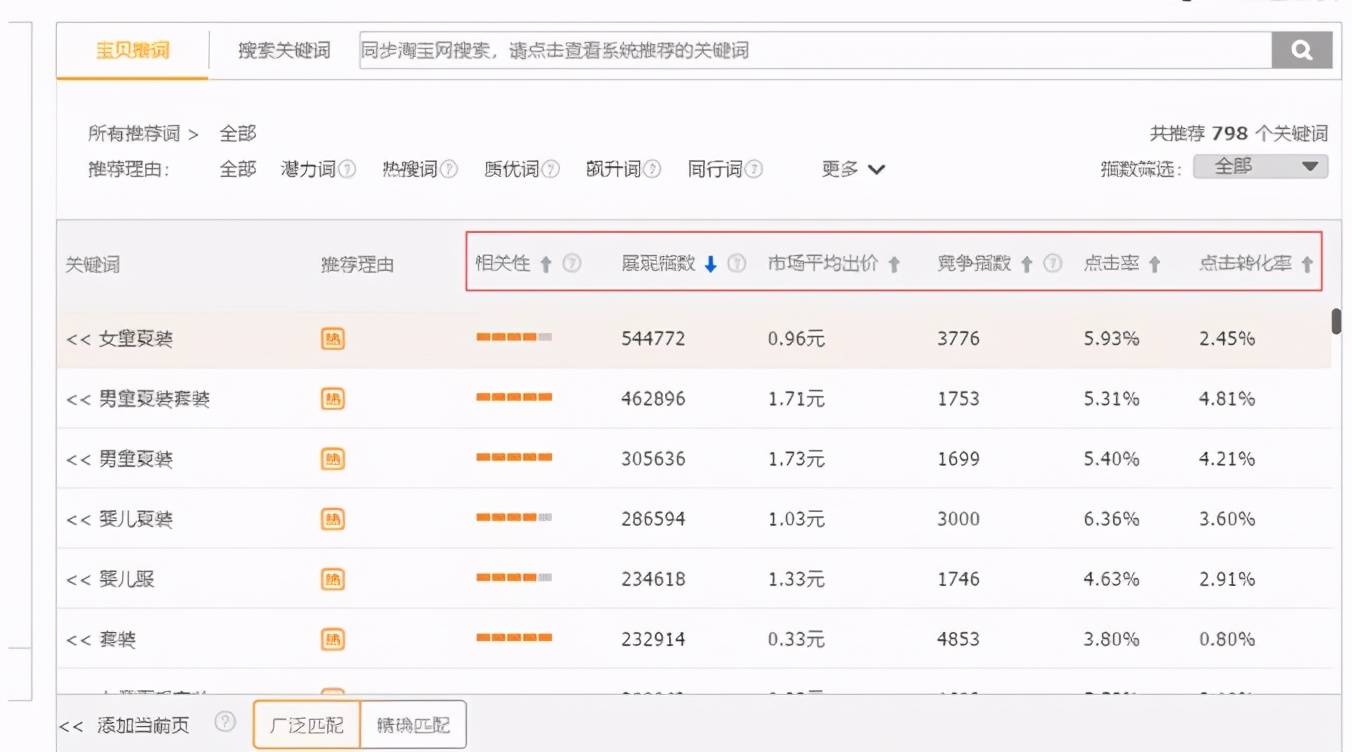Expand the 更多 filter options
The image size is (1352, 752).
(x=853, y=169)
